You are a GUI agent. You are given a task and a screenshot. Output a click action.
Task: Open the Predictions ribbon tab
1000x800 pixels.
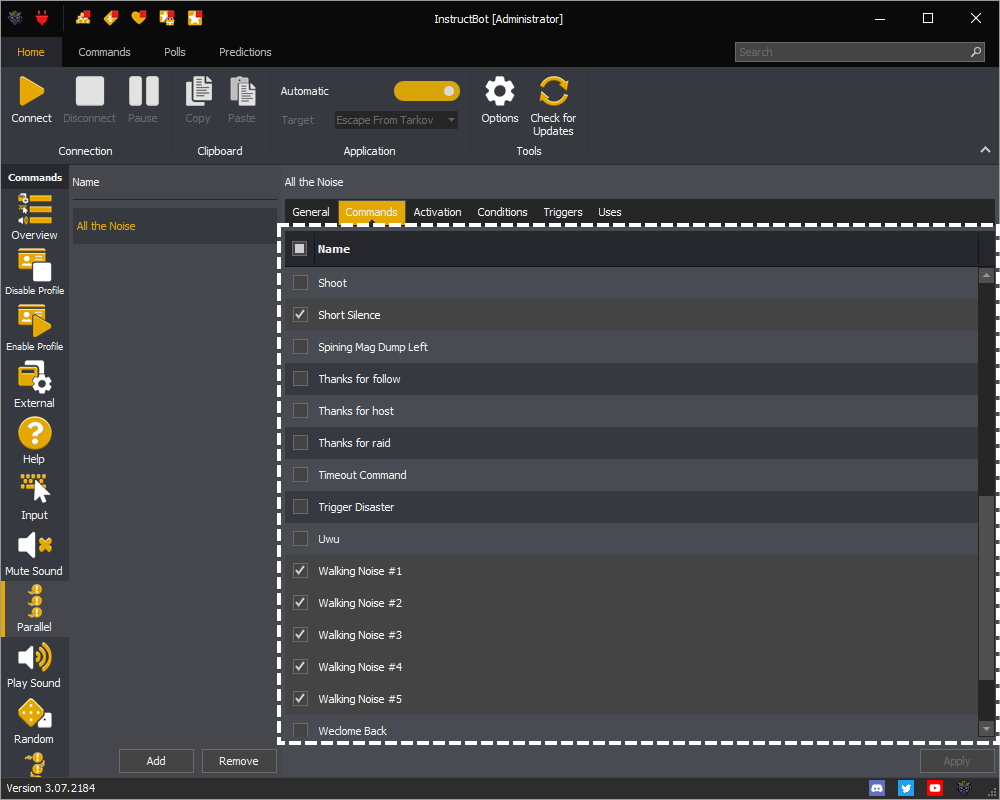[x=245, y=52]
